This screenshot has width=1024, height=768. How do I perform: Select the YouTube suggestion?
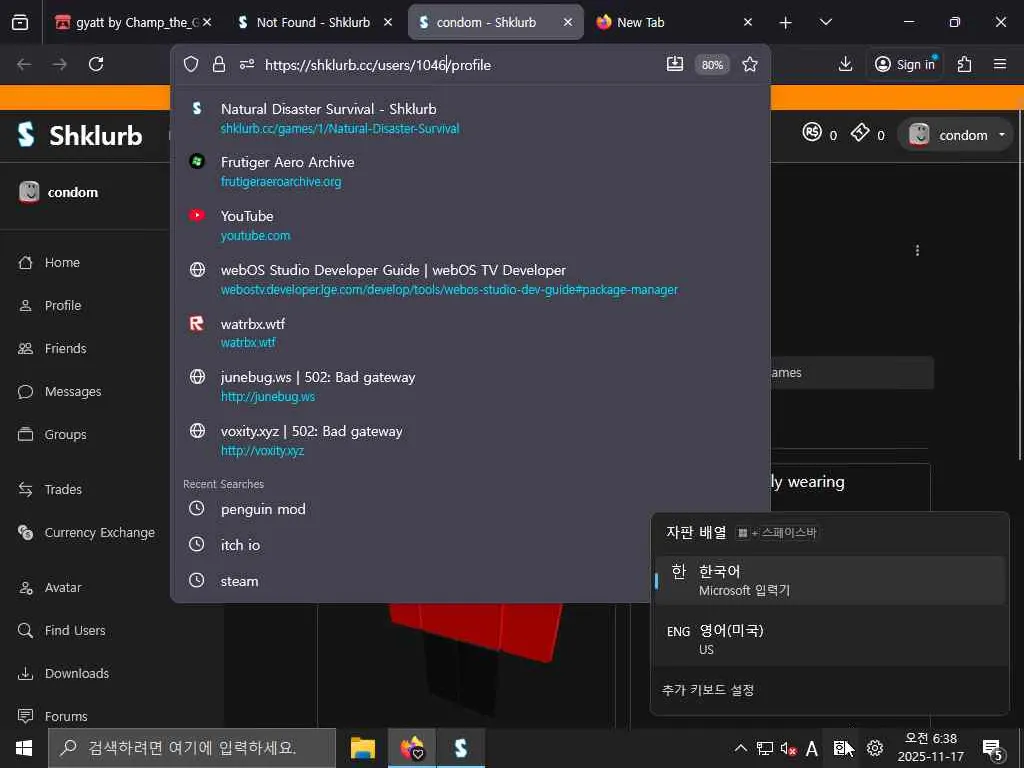tap(470, 225)
